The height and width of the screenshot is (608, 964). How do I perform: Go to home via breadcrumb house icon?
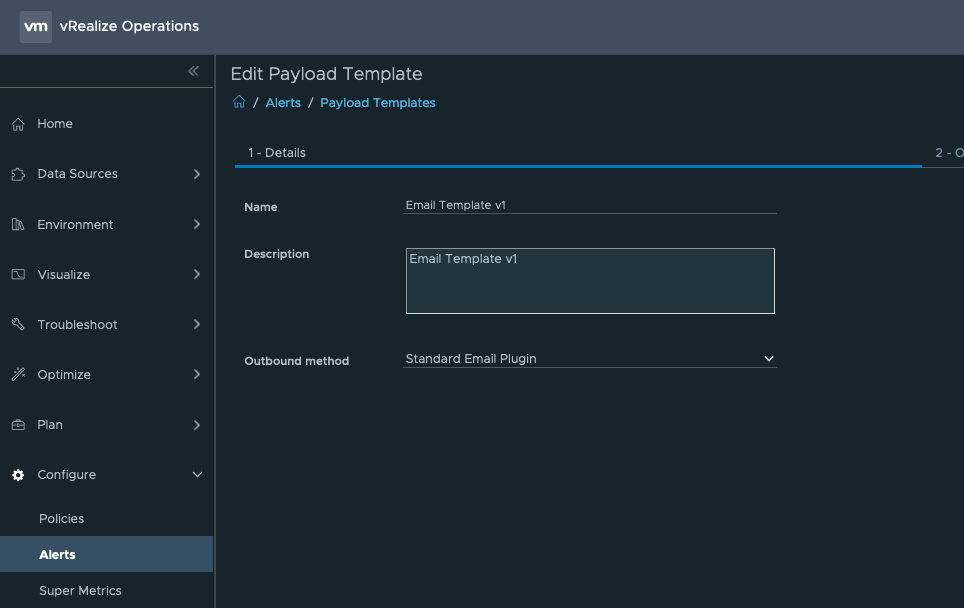point(239,102)
